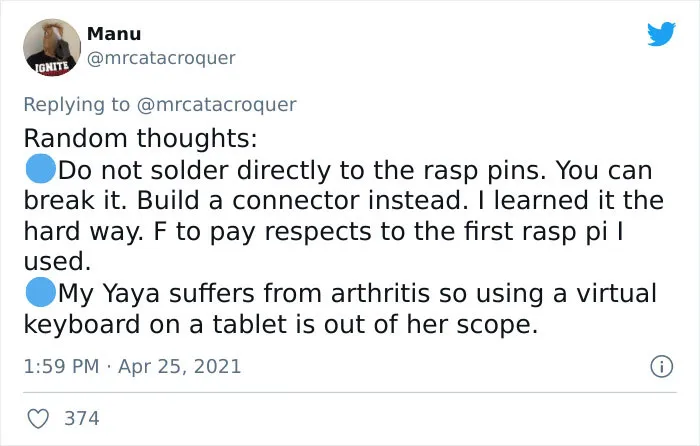Click the first blue circle bullet emoji

coord(40,169)
